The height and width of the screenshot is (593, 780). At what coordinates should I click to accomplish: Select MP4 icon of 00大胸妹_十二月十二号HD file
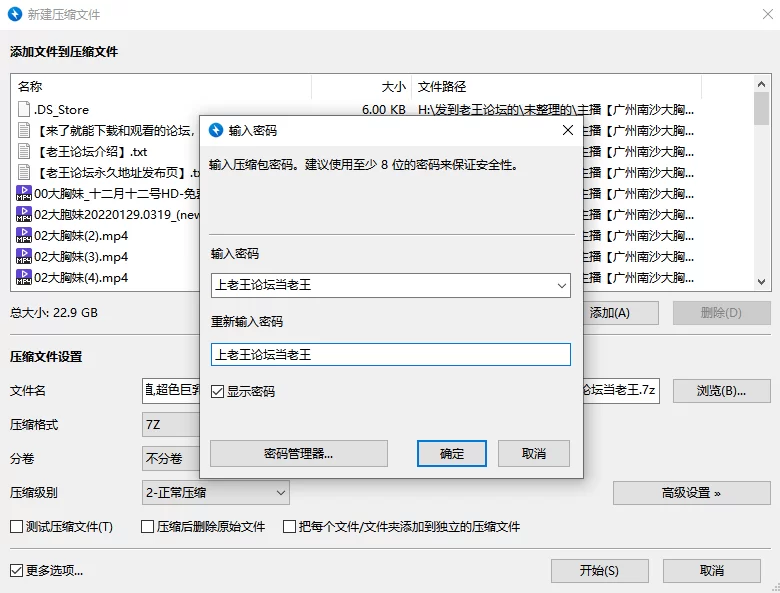pyautogui.click(x=24, y=193)
